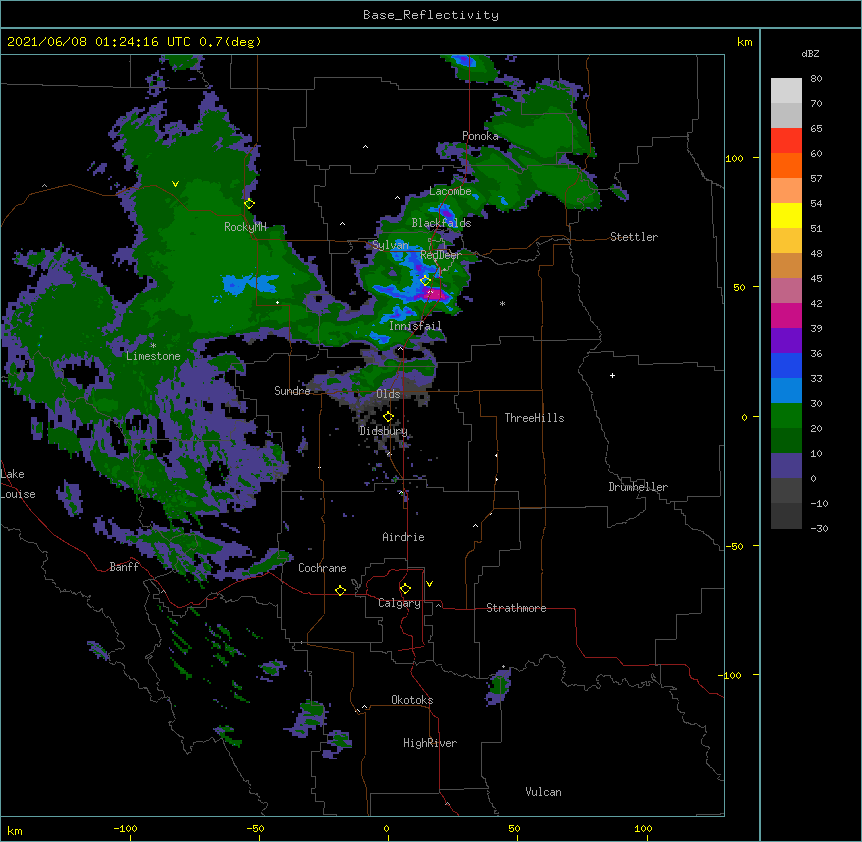Select the bright green 20-30 dBZ swatch
862x842 pixels.
[786, 416]
